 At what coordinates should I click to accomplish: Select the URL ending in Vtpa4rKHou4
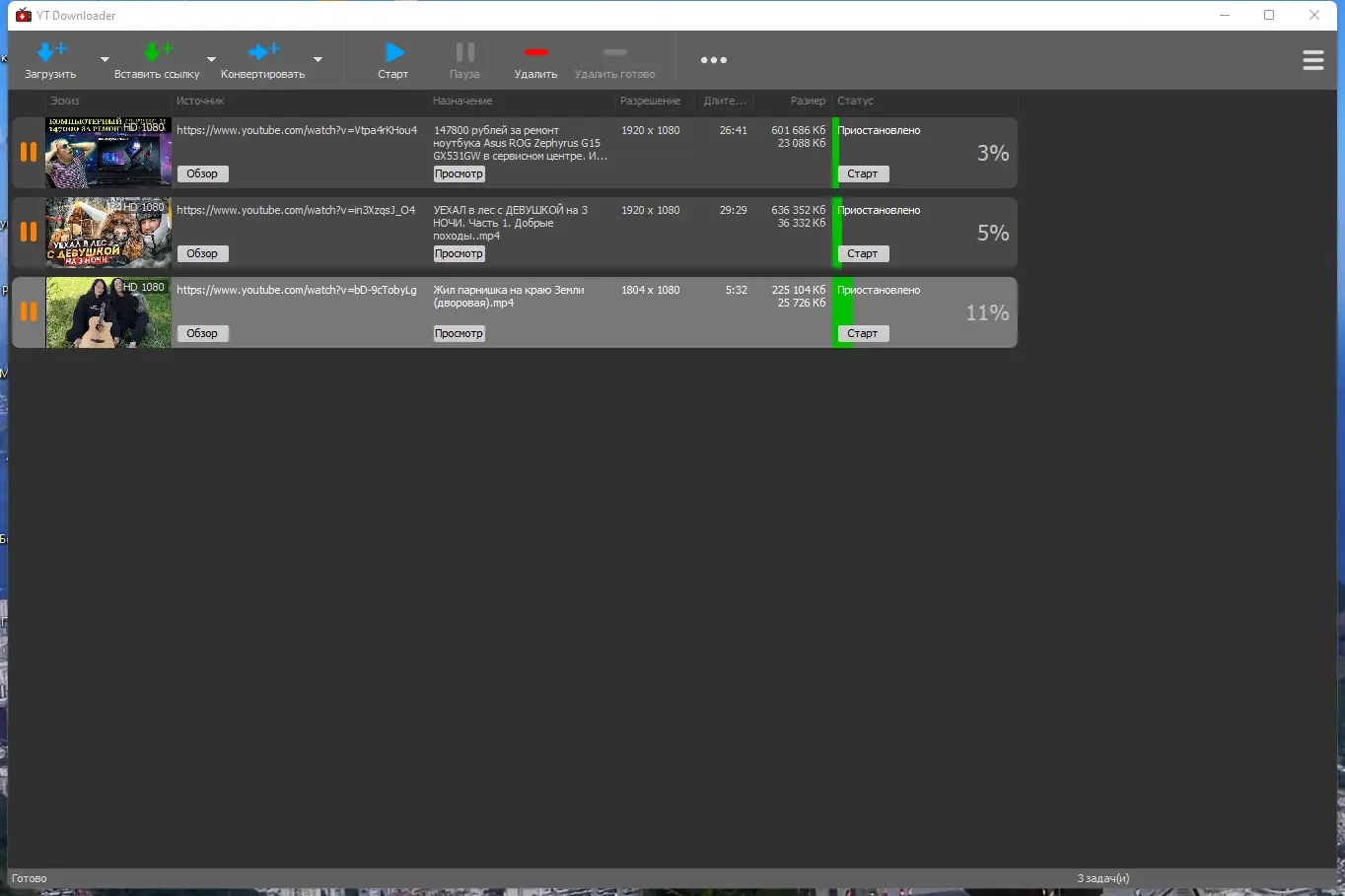click(297, 130)
